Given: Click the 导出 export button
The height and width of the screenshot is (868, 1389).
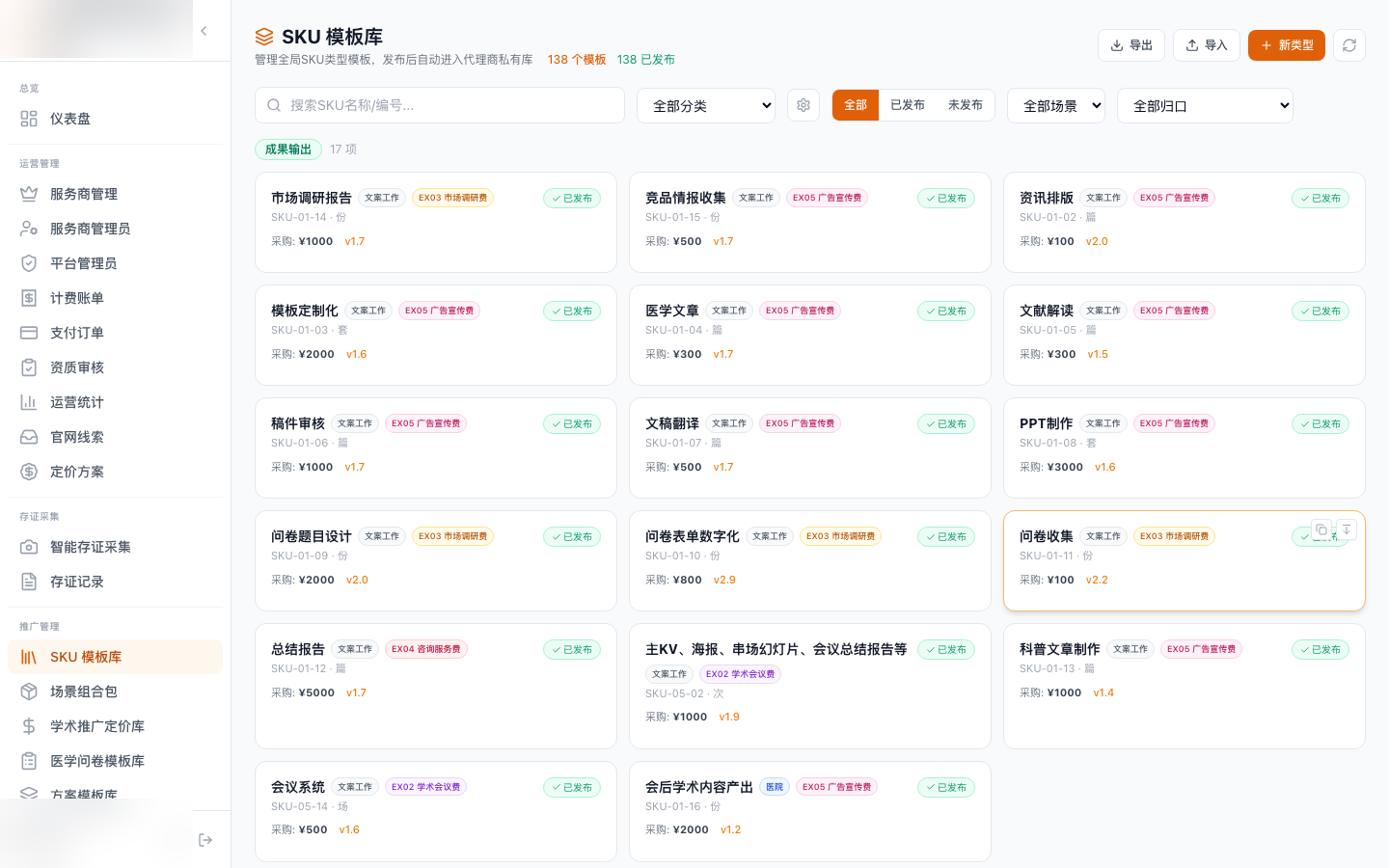Looking at the screenshot, I should (x=1131, y=45).
